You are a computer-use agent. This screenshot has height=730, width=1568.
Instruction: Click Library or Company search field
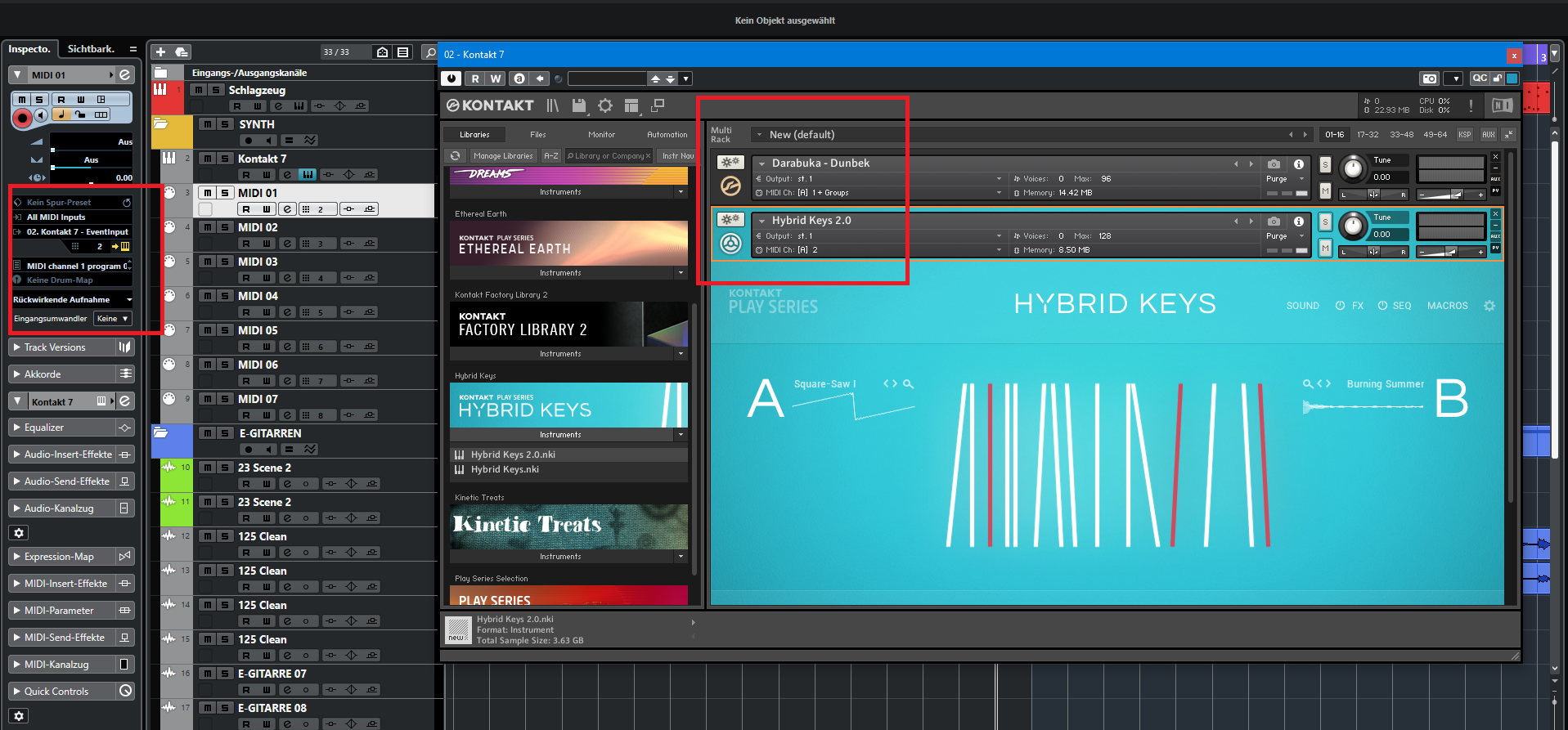click(x=609, y=155)
